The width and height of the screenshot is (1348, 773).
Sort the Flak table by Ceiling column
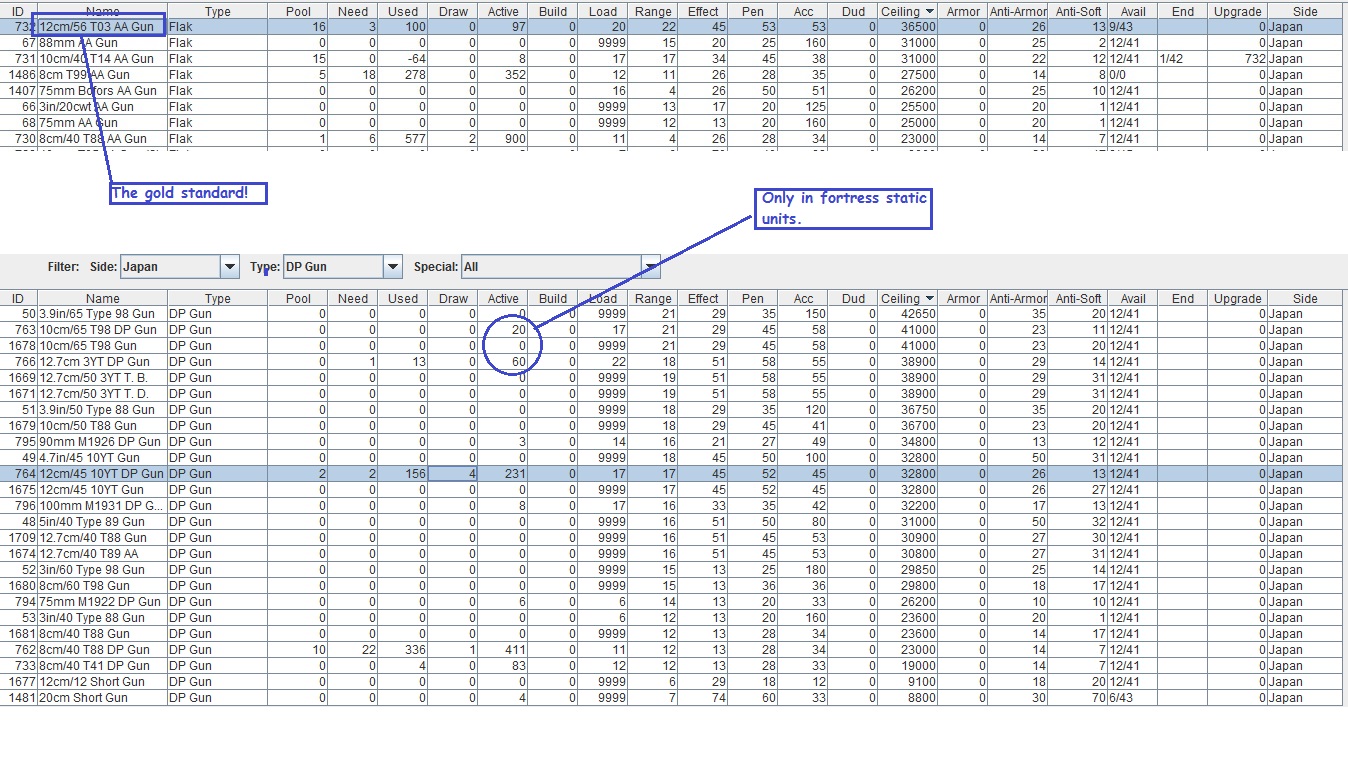click(x=908, y=11)
